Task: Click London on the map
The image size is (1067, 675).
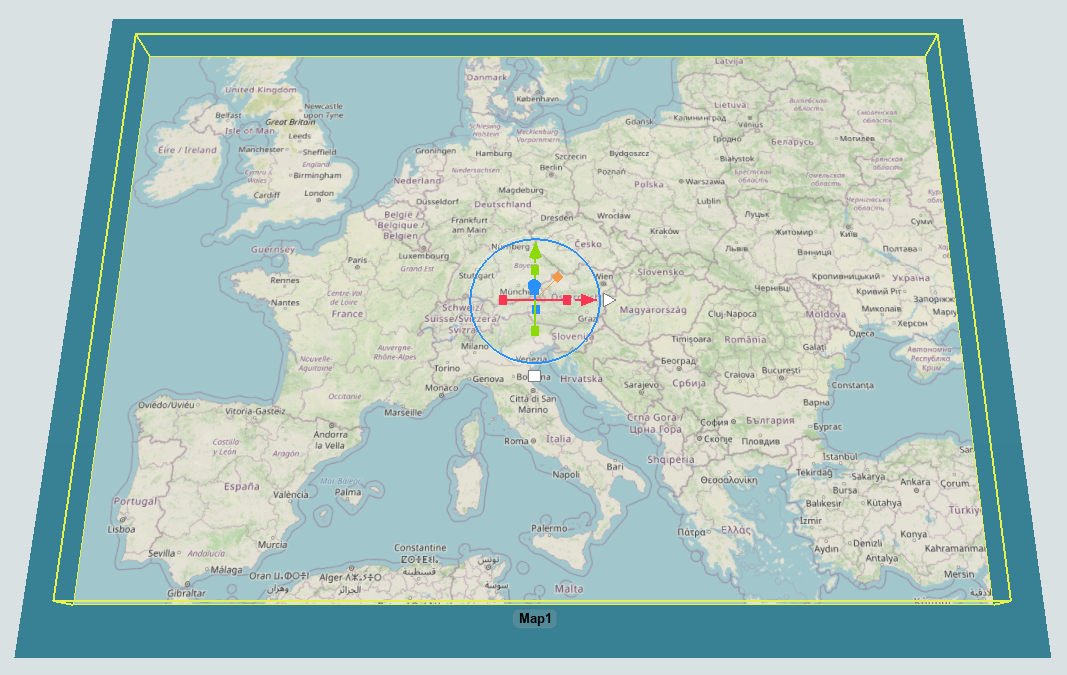Action: (319, 194)
